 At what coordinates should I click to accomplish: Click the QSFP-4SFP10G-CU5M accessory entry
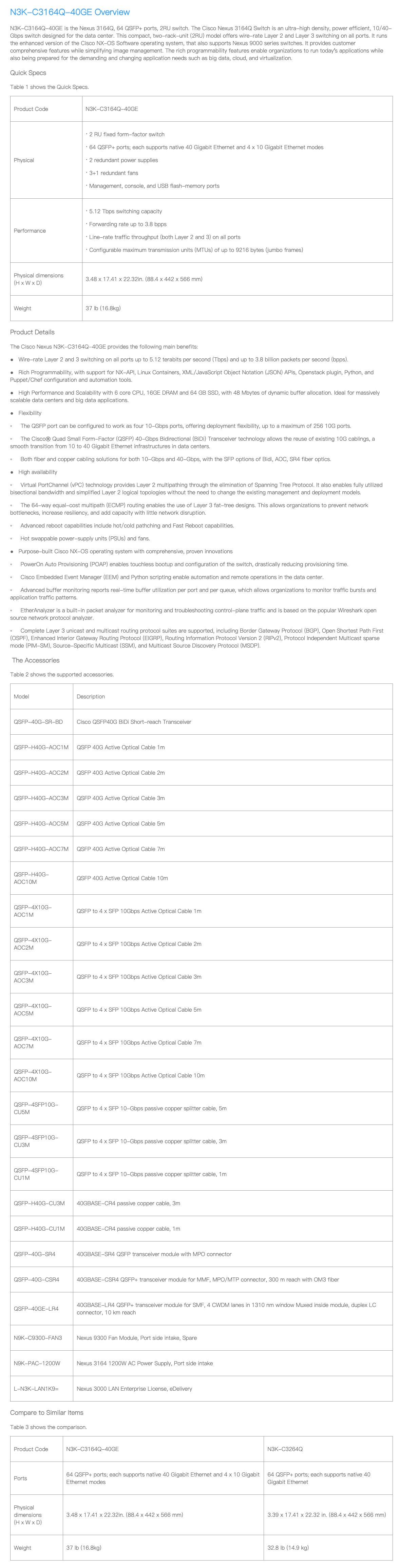click(36, 1108)
